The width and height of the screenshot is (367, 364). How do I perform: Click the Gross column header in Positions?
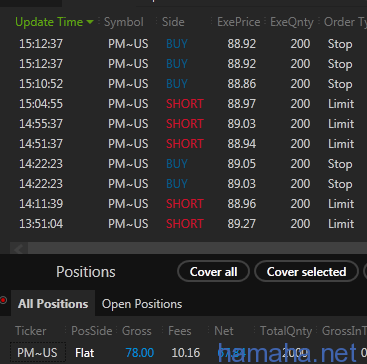point(137,331)
